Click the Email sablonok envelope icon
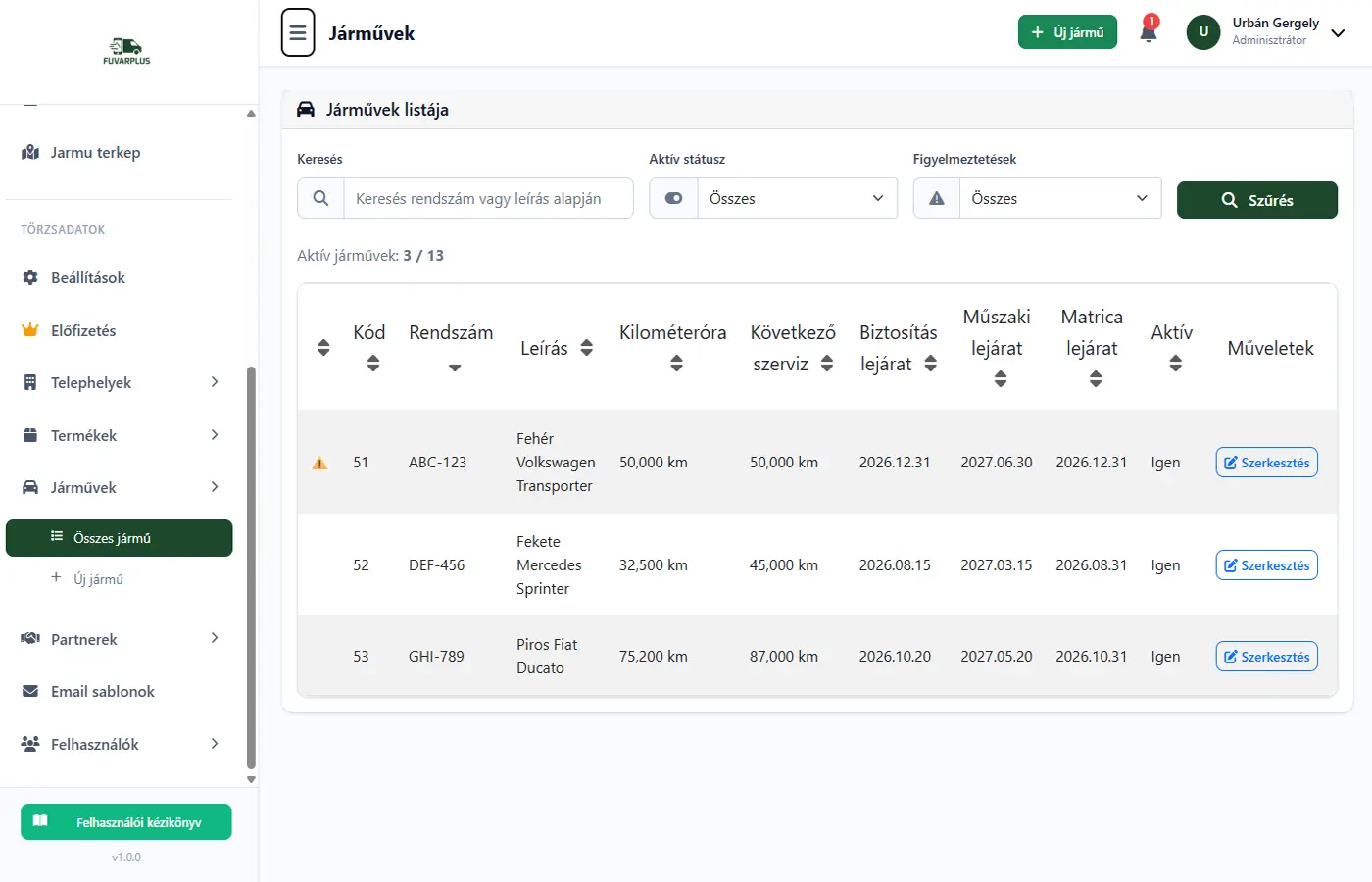1372x882 pixels. (30, 691)
